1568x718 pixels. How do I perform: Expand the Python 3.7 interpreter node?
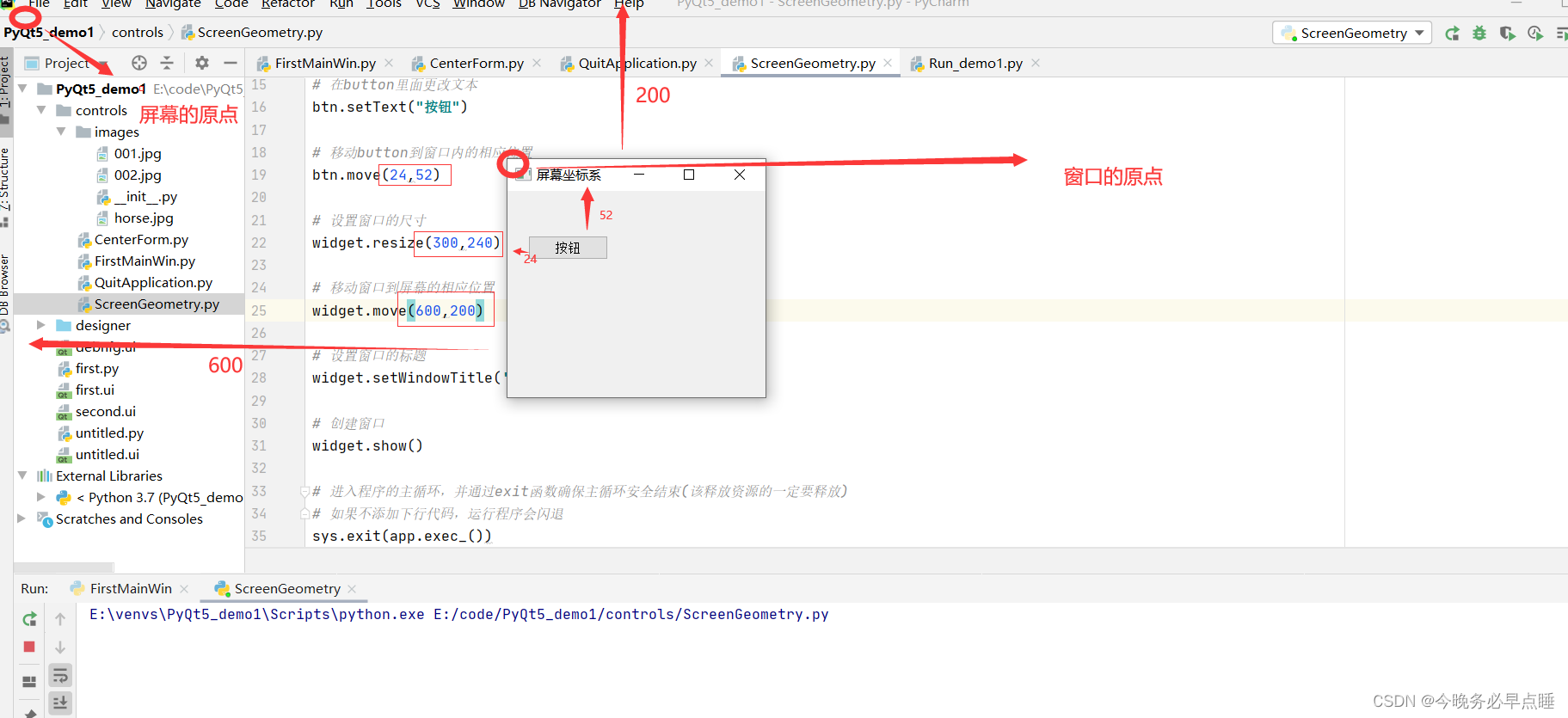pyautogui.click(x=40, y=497)
